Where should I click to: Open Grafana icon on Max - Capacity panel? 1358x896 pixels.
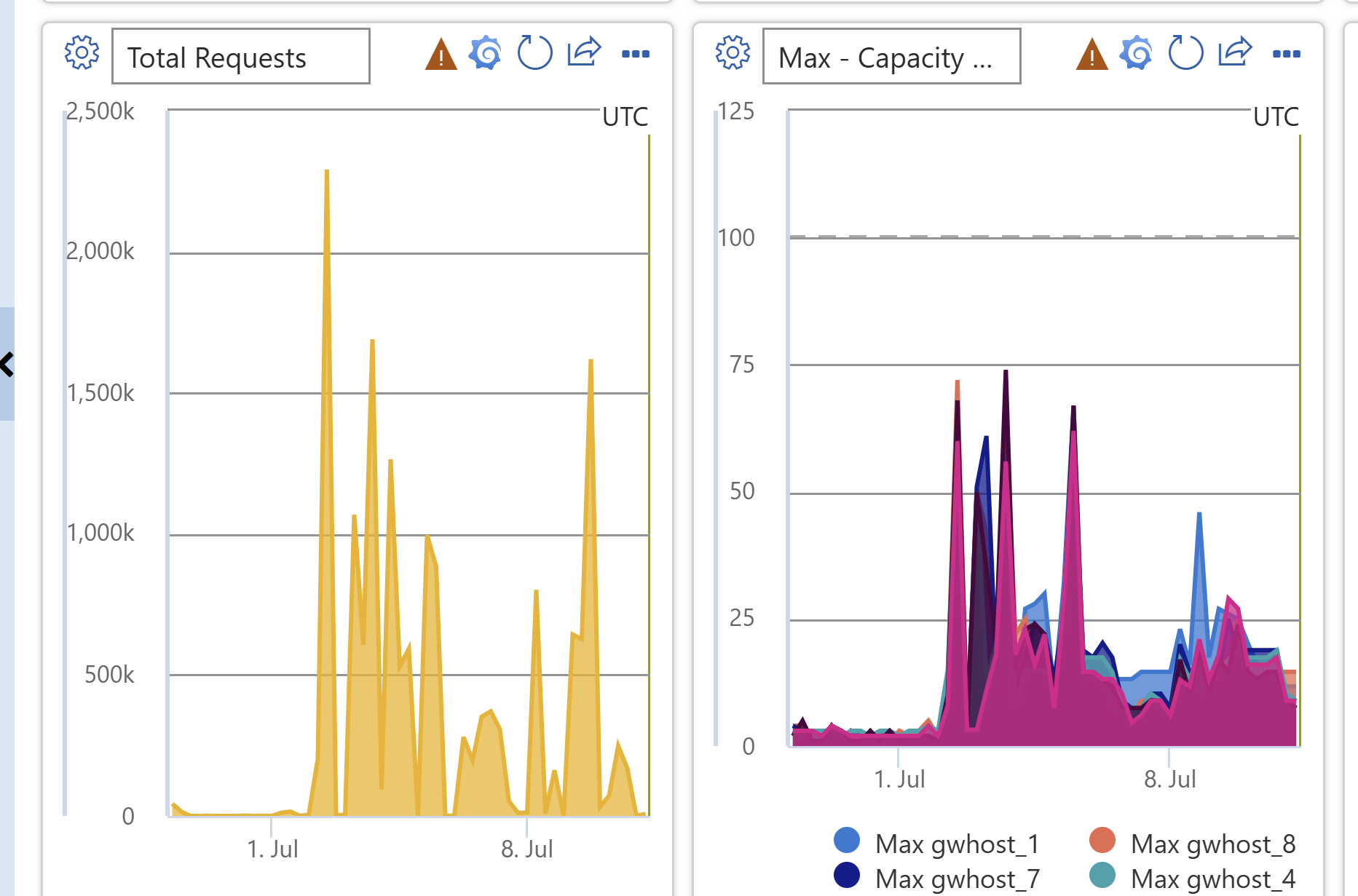click(x=1137, y=53)
